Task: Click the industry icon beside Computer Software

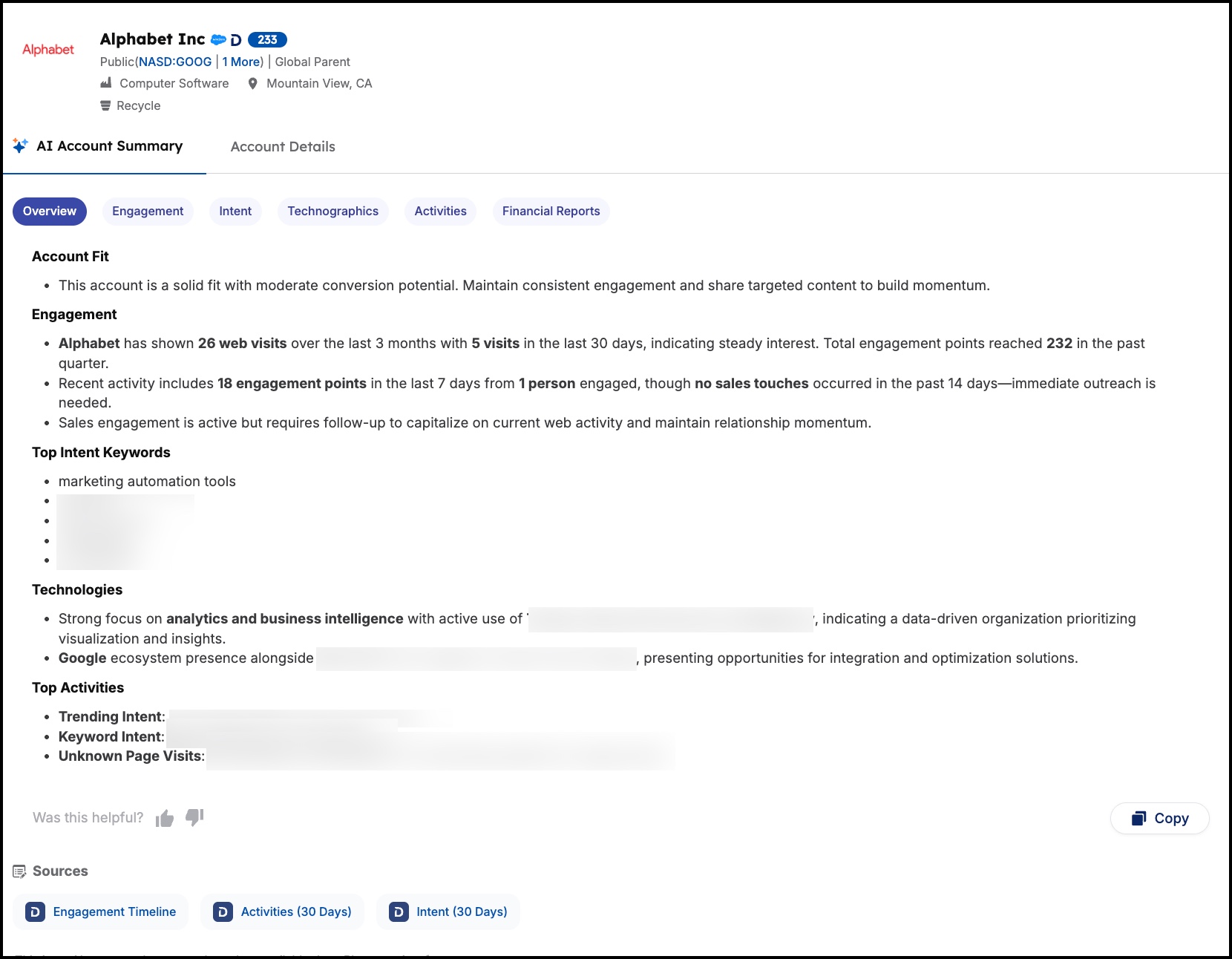Action: tap(106, 82)
